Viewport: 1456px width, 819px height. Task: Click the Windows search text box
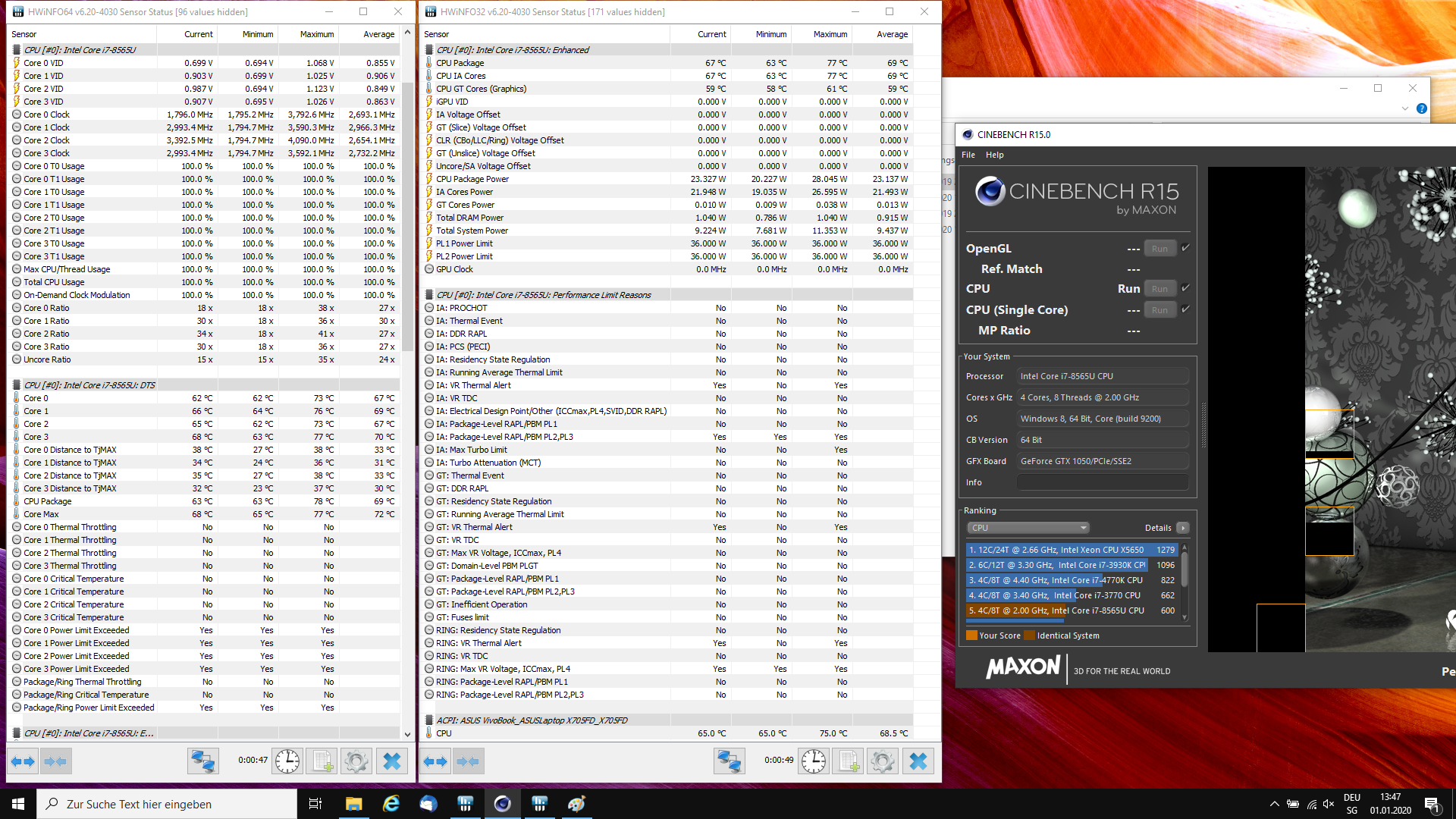pyautogui.click(x=167, y=804)
